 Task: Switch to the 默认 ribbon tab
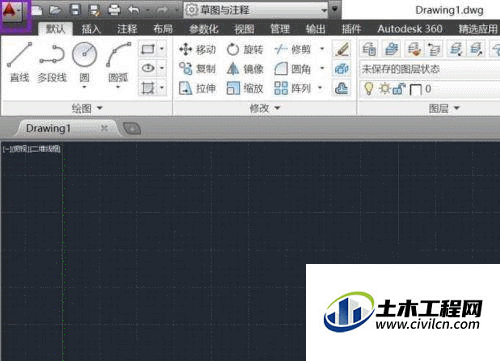tap(55, 29)
